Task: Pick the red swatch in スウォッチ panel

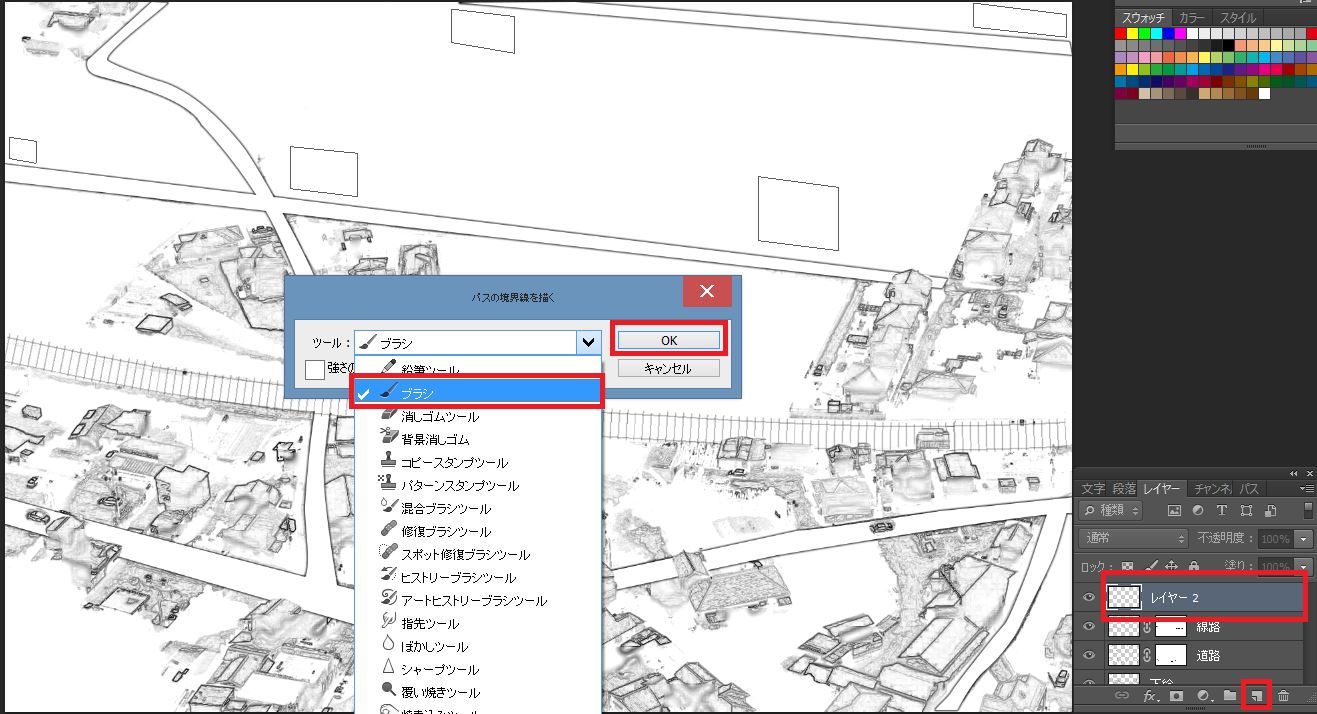Action: coord(1122,33)
